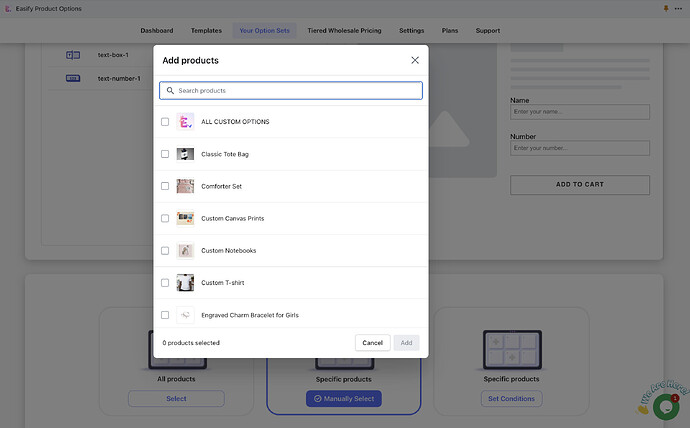Open the We Are Here chat widget
The image size is (690, 428).
click(666, 406)
